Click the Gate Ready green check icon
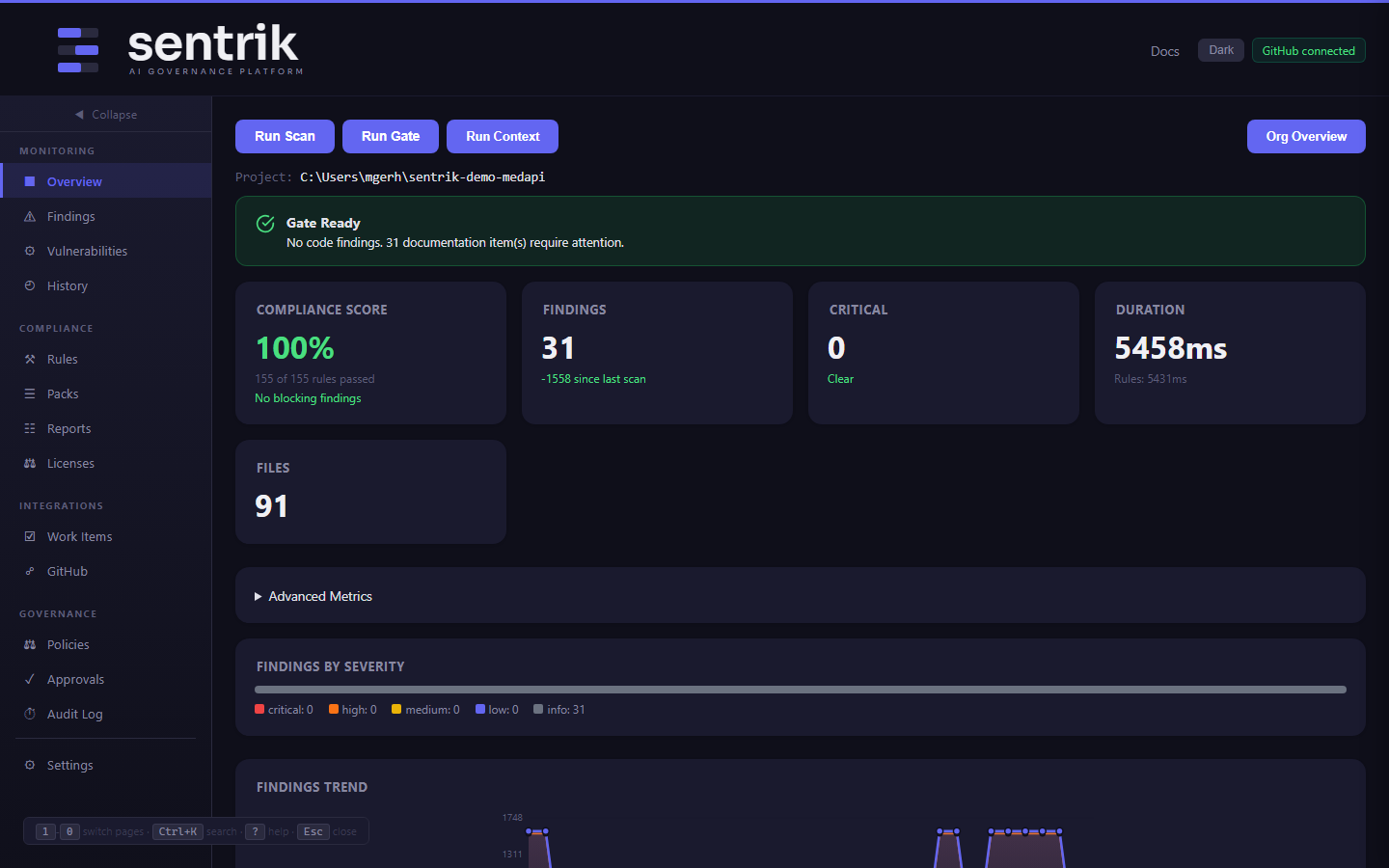The width and height of the screenshot is (1389, 868). (265, 224)
